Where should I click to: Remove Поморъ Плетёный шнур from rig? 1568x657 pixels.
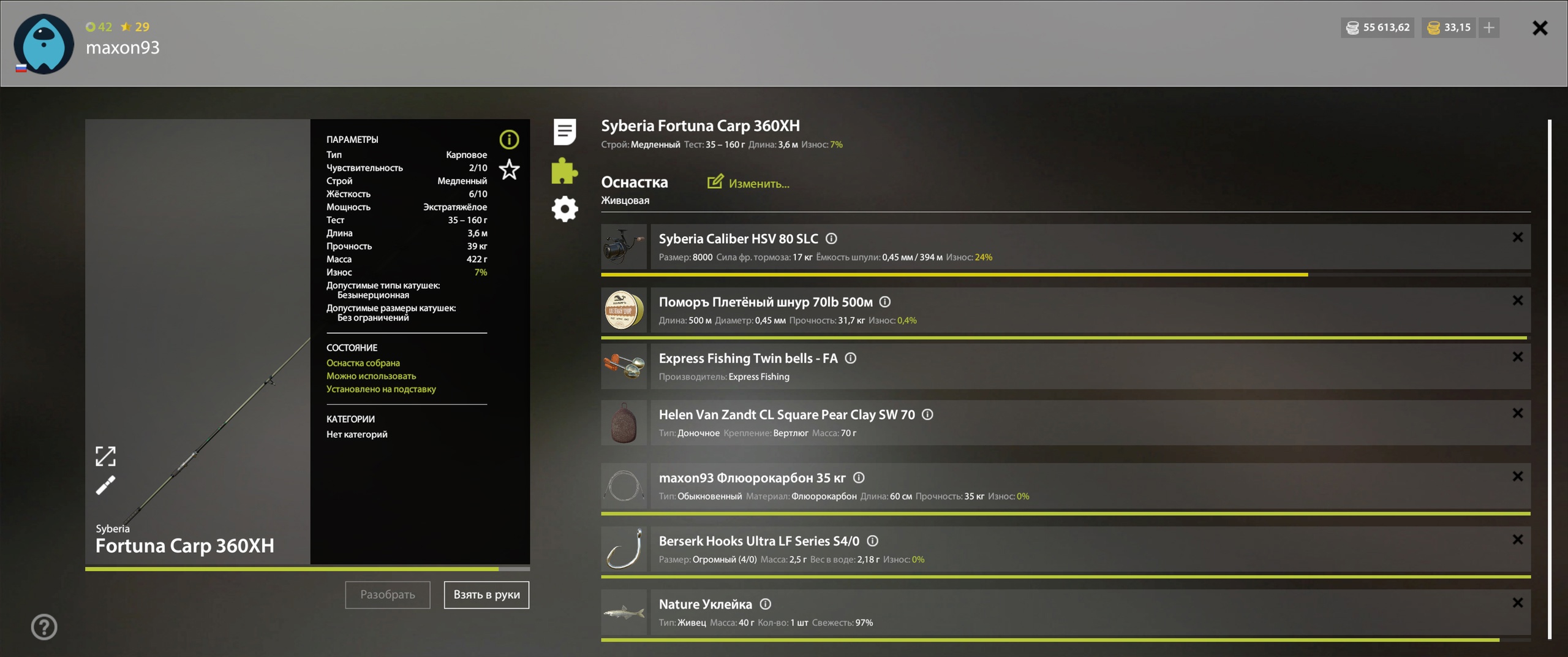click(1518, 300)
